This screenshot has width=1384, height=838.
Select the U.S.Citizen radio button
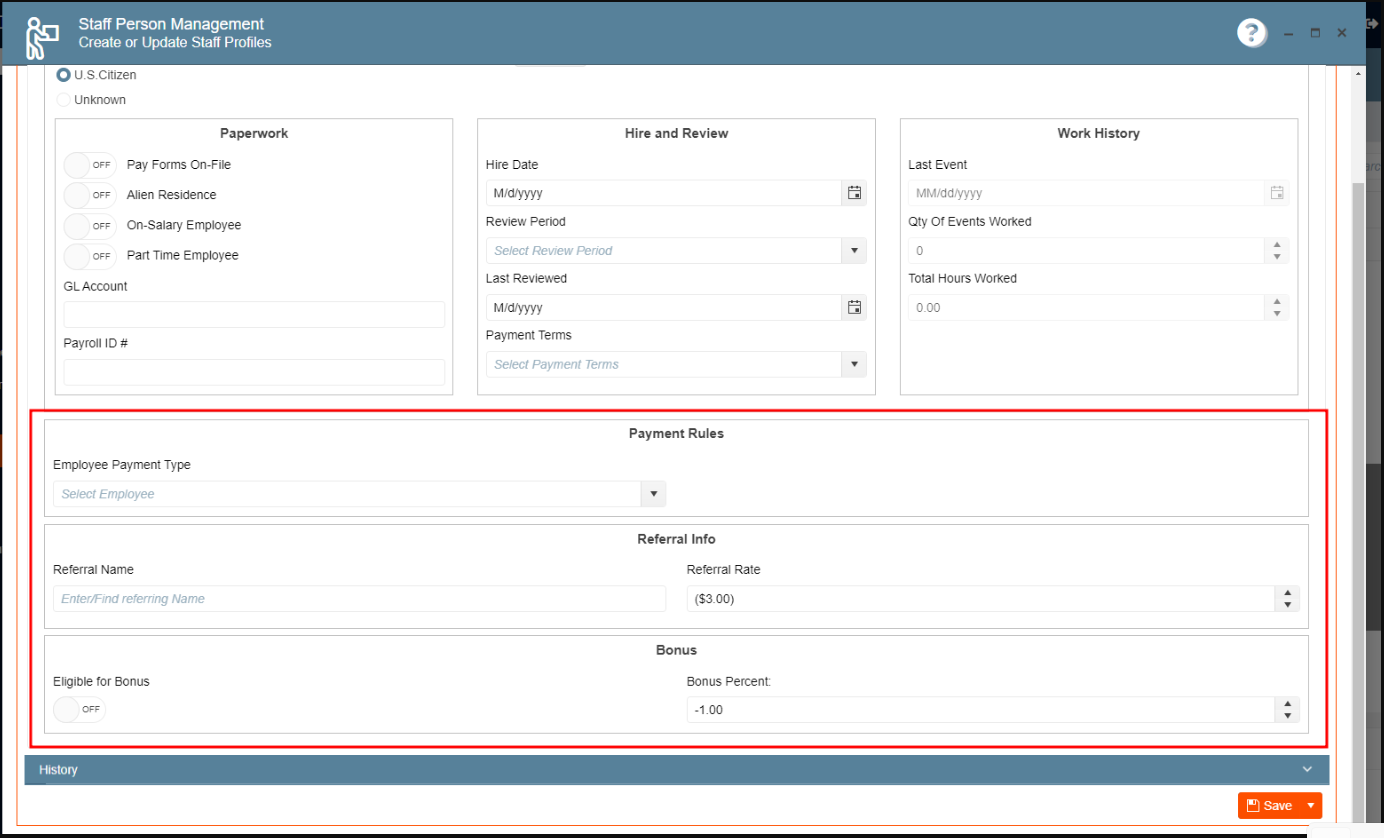[x=64, y=75]
